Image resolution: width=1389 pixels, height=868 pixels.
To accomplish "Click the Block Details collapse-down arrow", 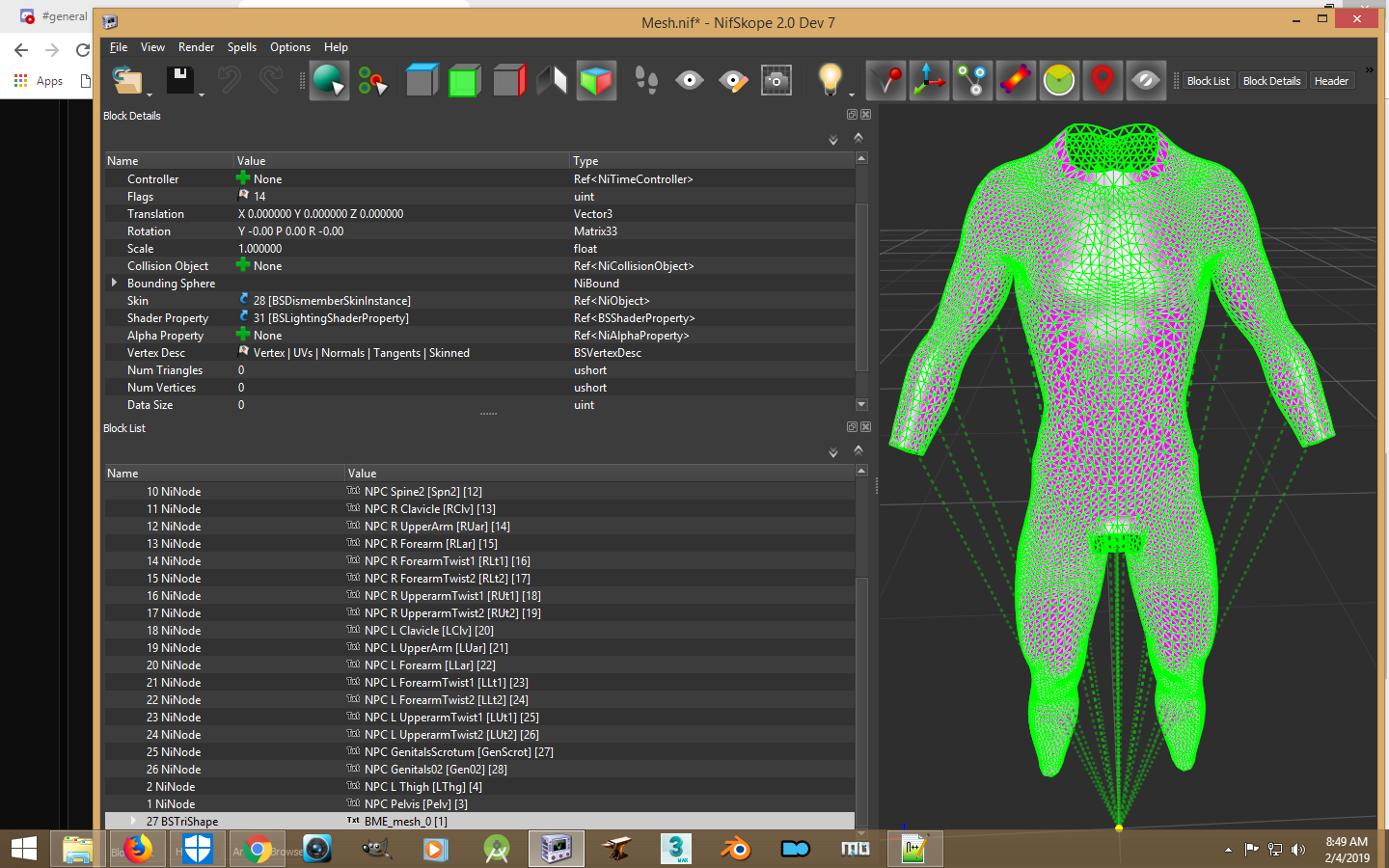I will [833, 141].
